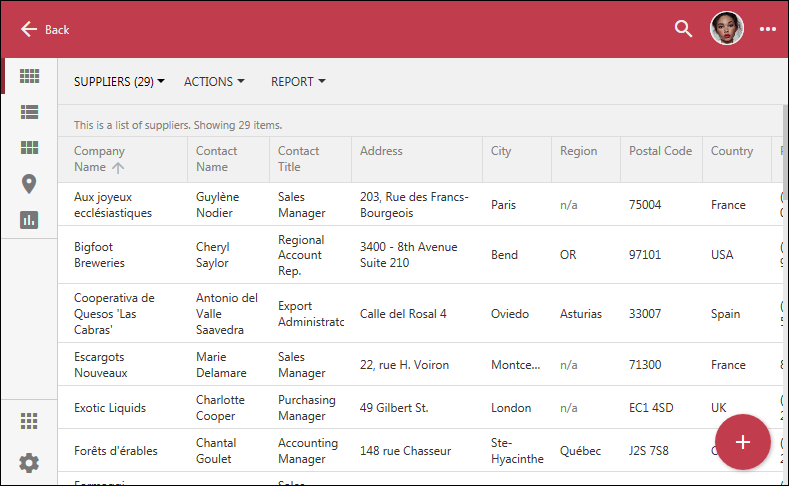Open the REPORT dropdown menu

pyautogui.click(x=298, y=82)
